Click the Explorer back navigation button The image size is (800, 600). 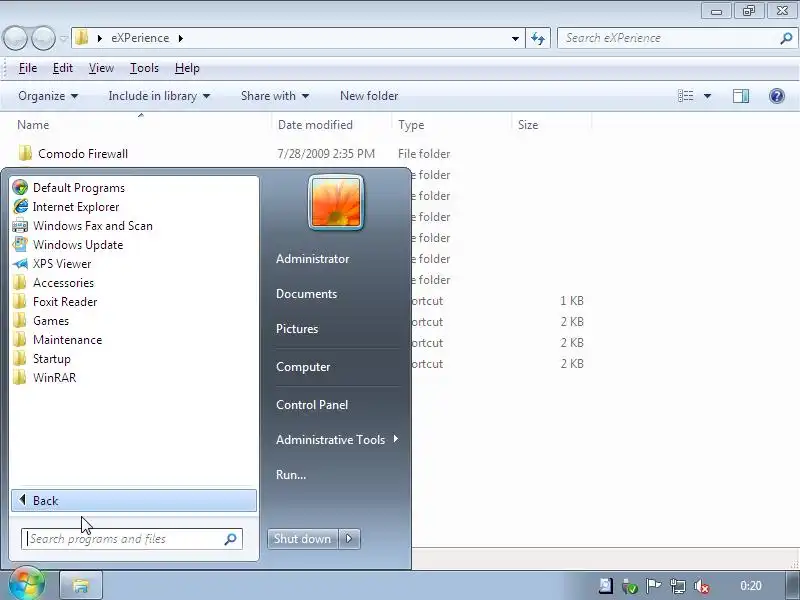click(15, 38)
